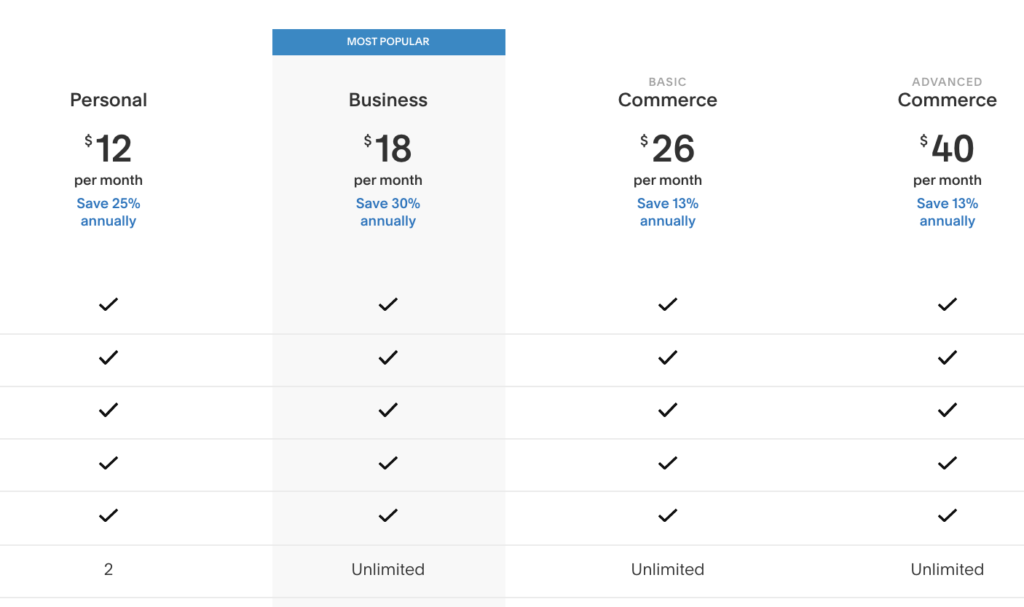Click Save 13% annually under Advanced Commerce
The image size is (1024, 607).
(947, 212)
